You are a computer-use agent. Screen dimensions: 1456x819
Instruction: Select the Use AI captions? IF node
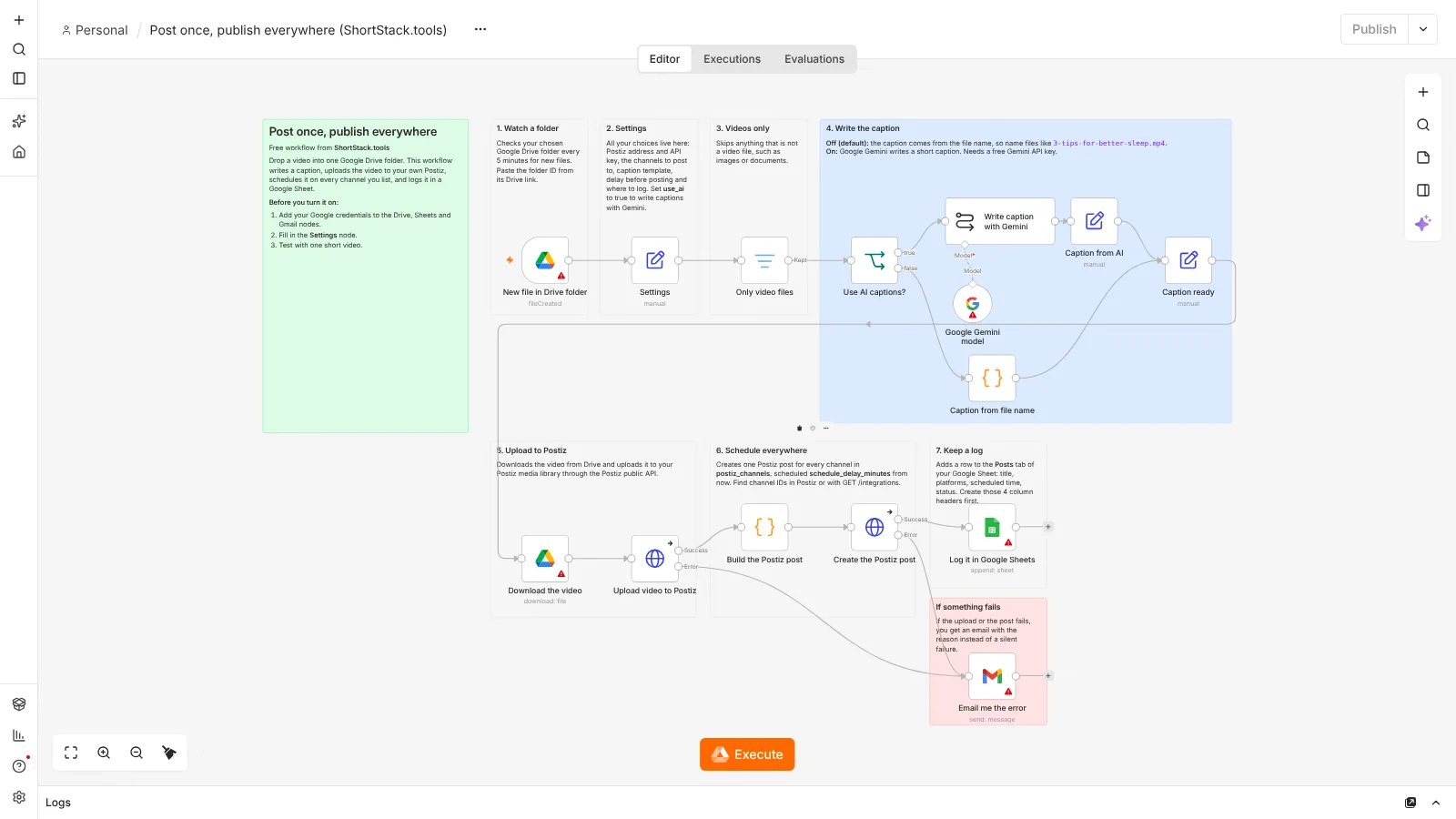(x=875, y=260)
